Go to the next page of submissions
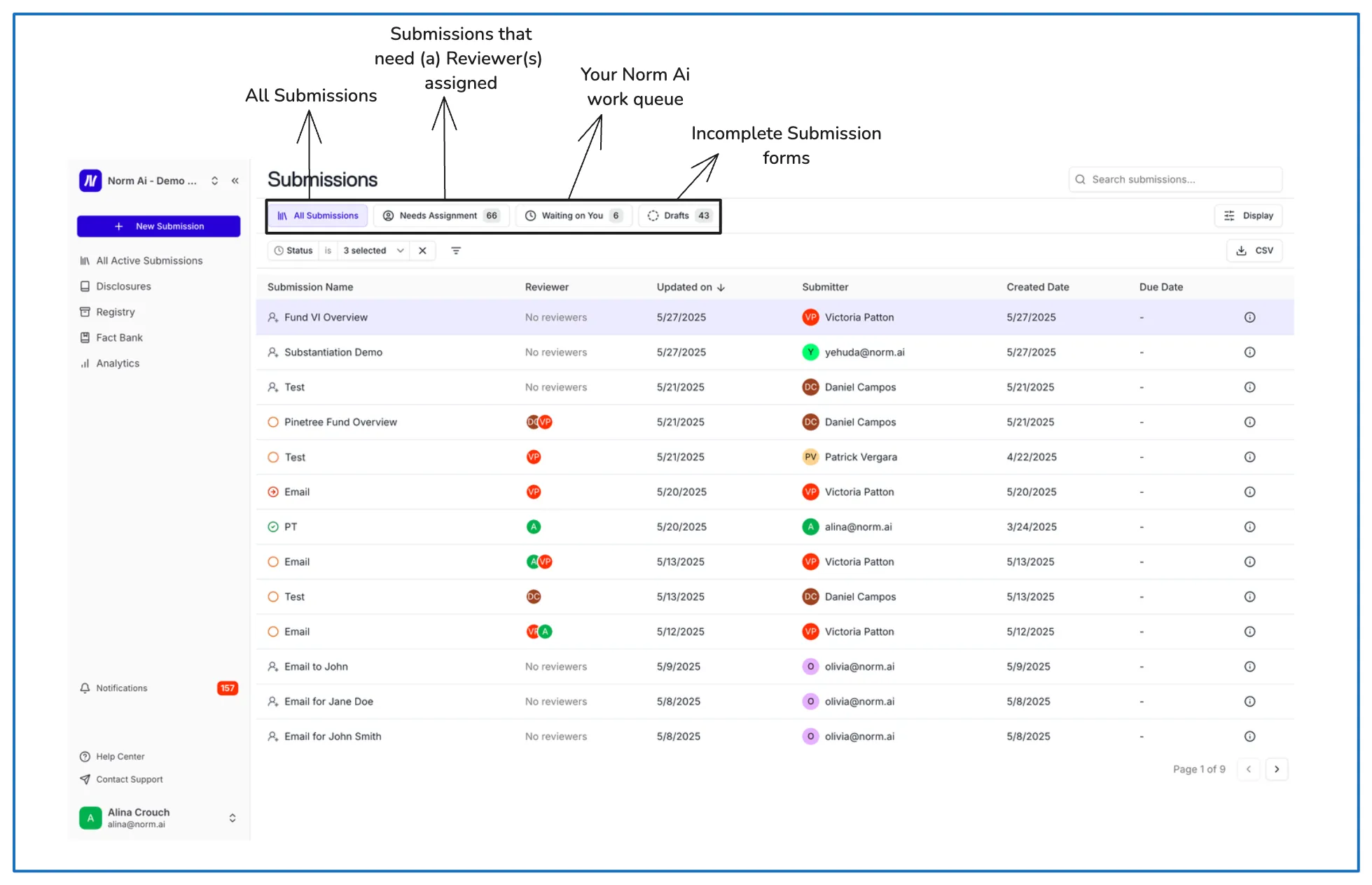This screenshot has width=1372, height=885. pos(1277,769)
